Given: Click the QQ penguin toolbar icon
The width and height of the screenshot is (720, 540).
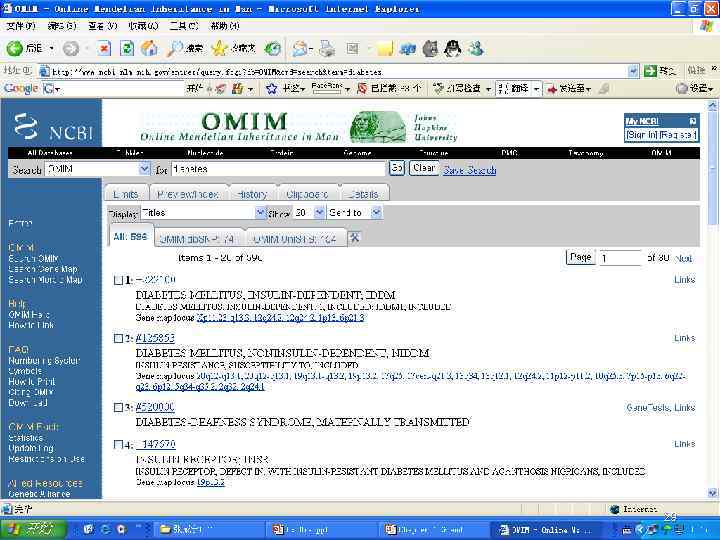Looking at the screenshot, I should point(453,48).
